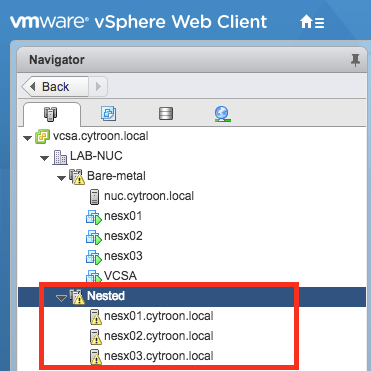
Task: Select the LAB-NUC datacenter
Action: pyautogui.click(x=96, y=156)
